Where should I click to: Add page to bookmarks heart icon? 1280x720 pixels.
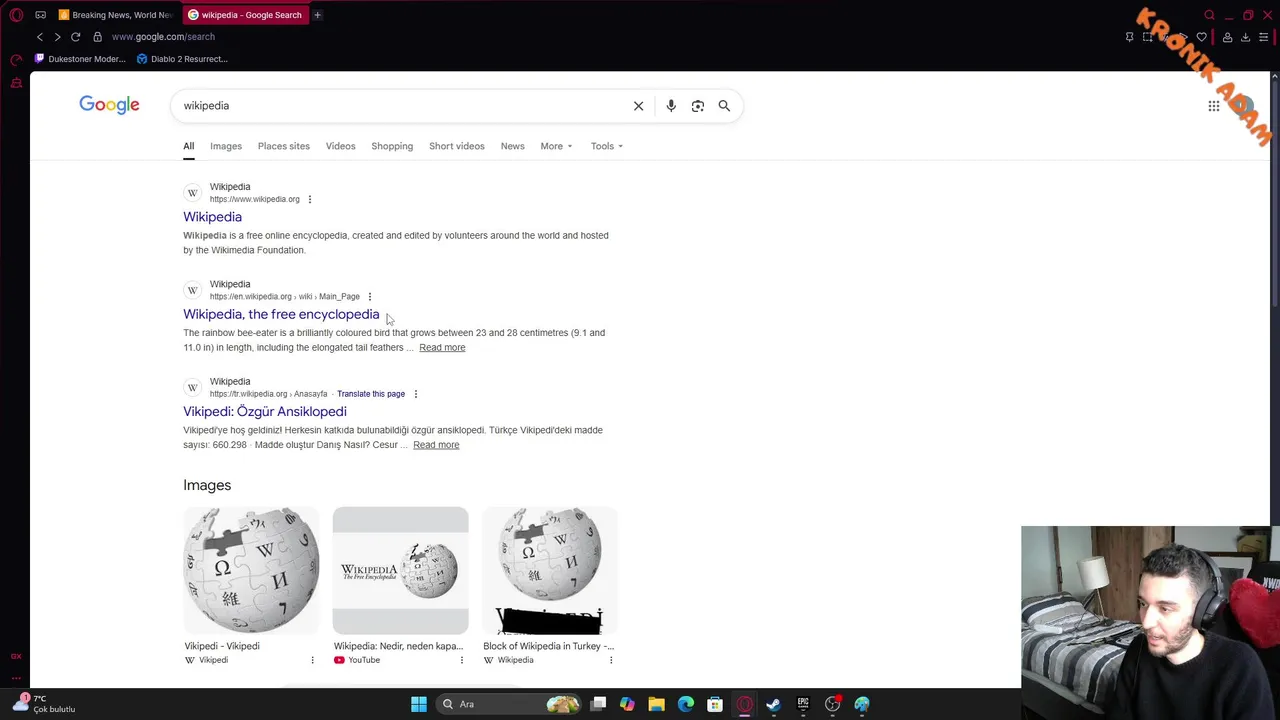point(1201,37)
